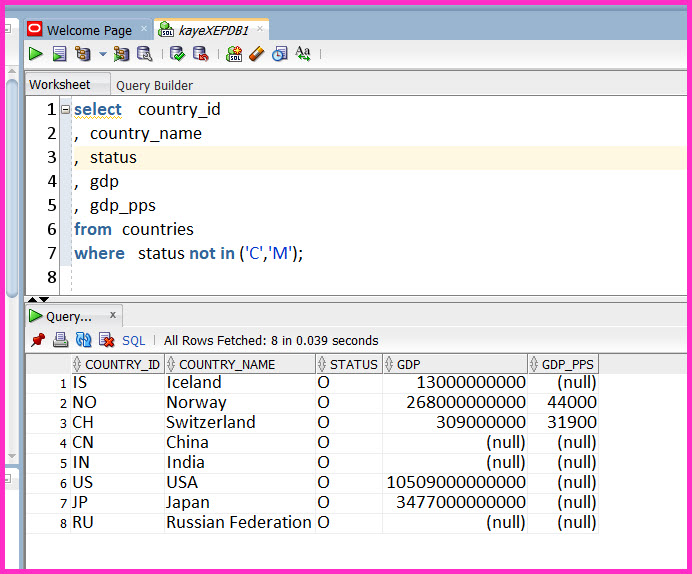Click the splitter collapse up arrow
The width and height of the screenshot is (692, 574).
32,300
